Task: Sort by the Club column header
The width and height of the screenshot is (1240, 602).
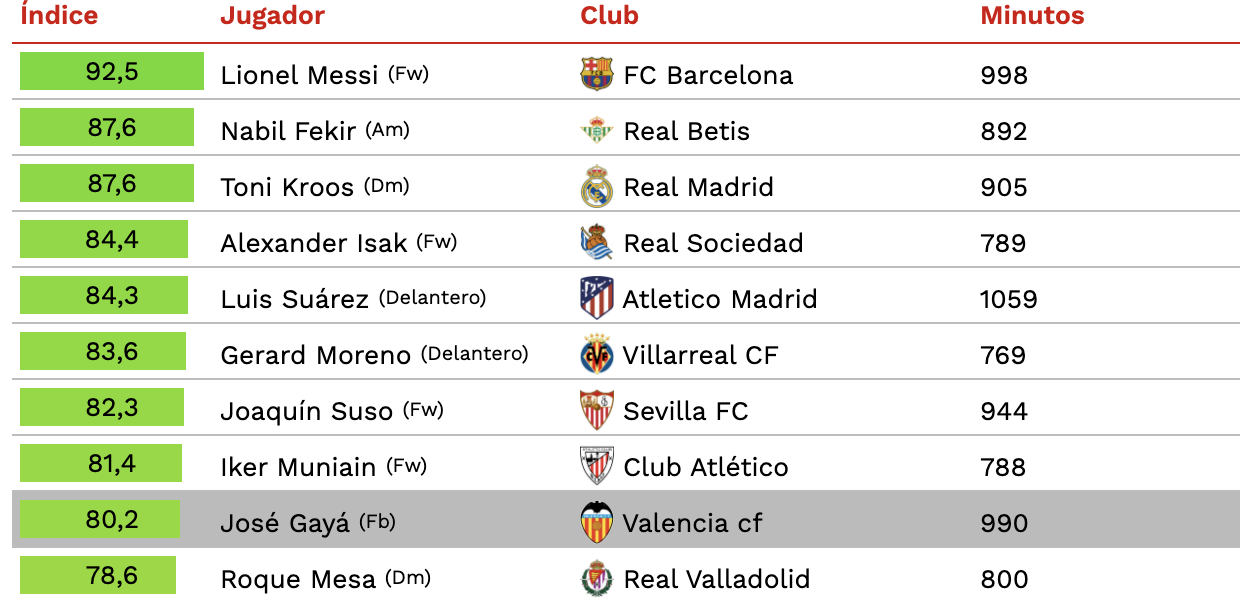Action: (x=609, y=16)
